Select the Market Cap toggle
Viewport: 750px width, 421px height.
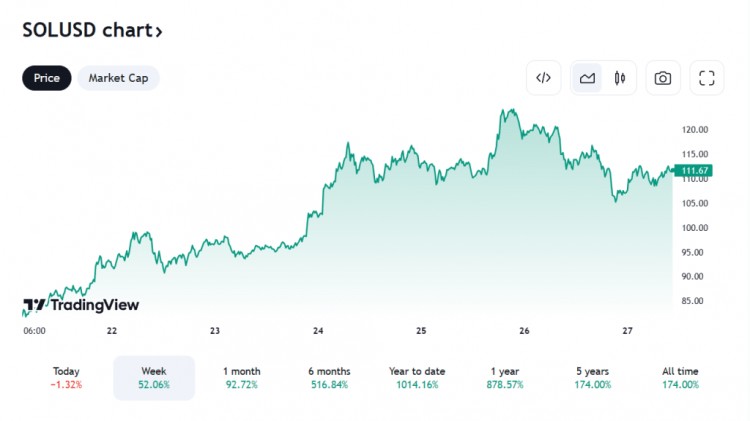118,78
